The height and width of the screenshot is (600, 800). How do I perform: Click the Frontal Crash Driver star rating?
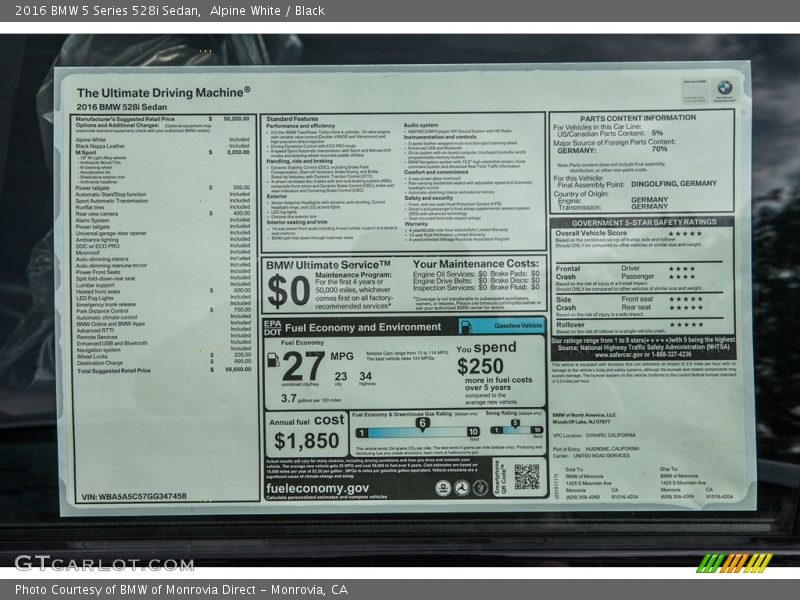click(x=682, y=268)
